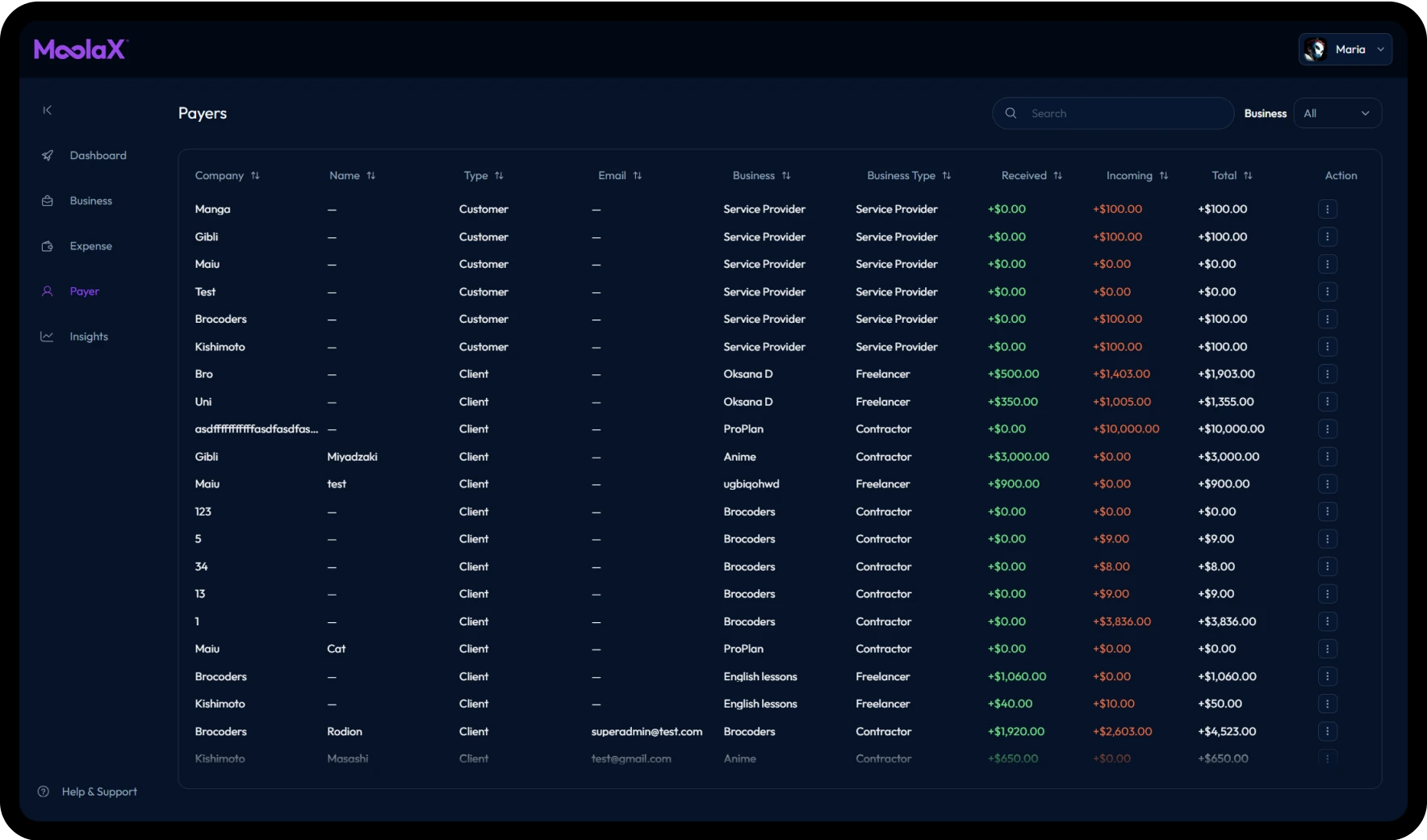This screenshot has width=1427, height=840.
Task: Click the MoolaX logo
Action: (81, 49)
